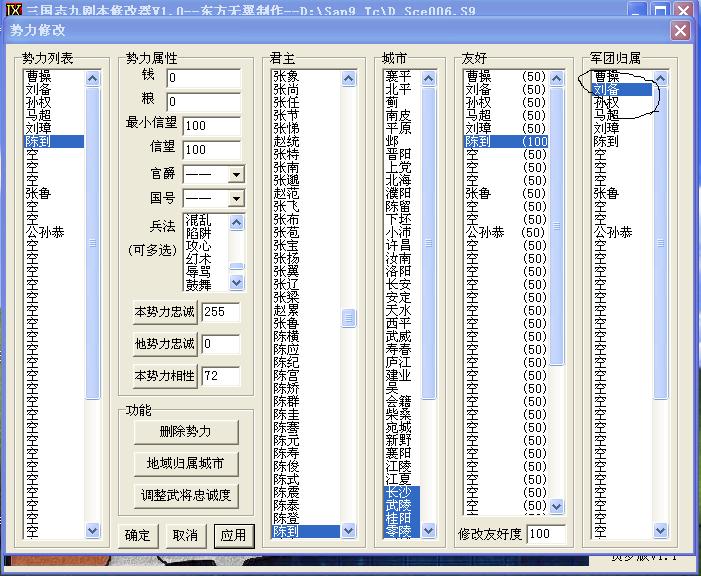Viewport: 701px width, 576px height.
Task: Focus the 修改友好度 value field
Action: pyautogui.click(x=546, y=535)
